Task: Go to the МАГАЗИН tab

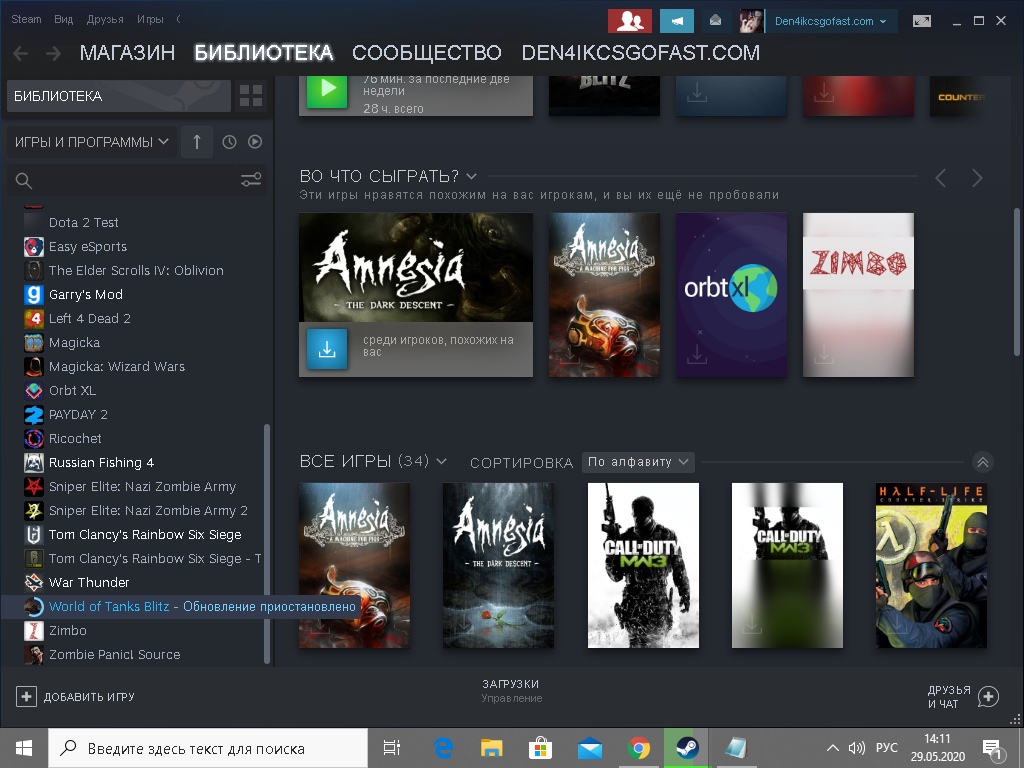Action: click(127, 53)
